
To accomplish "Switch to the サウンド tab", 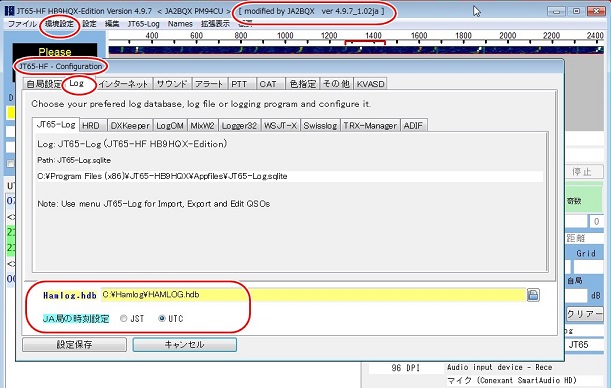I will pyautogui.click(x=172, y=84).
